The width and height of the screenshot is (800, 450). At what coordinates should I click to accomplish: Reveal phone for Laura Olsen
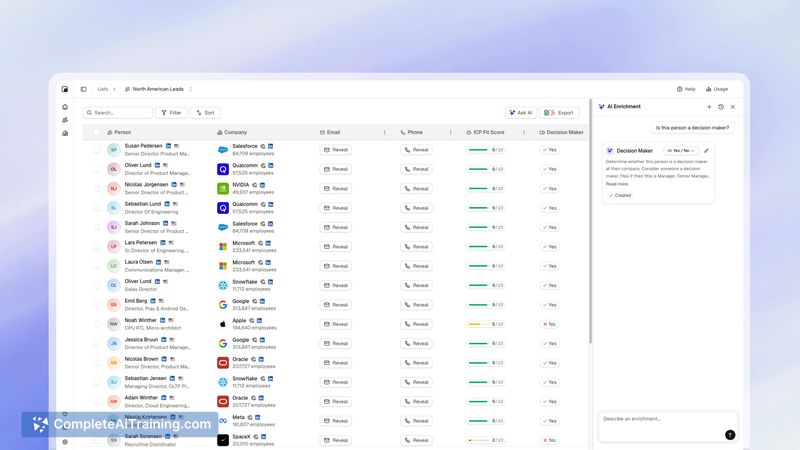point(416,266)
